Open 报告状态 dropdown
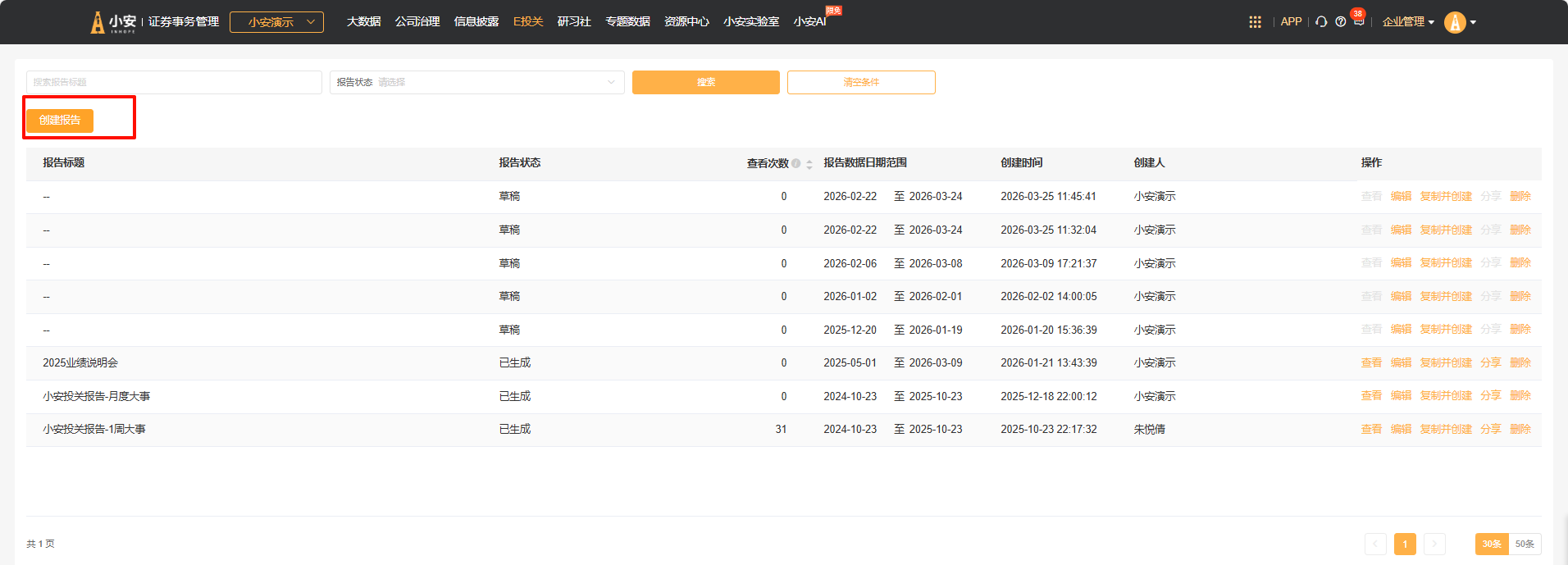This screenshot has width=1568, height=565. click(477, 82)
